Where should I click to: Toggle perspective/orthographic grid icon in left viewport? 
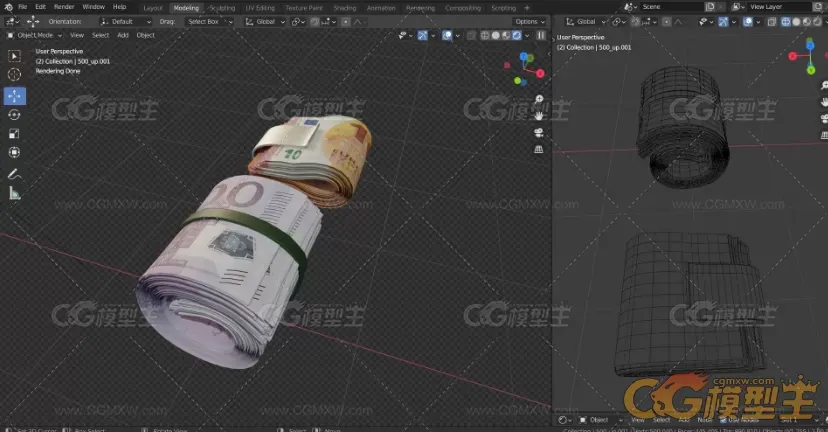tap(539, 149)
